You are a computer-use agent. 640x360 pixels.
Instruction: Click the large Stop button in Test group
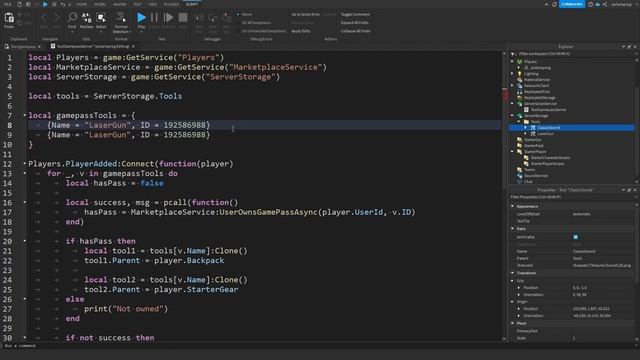click(183, 18)
